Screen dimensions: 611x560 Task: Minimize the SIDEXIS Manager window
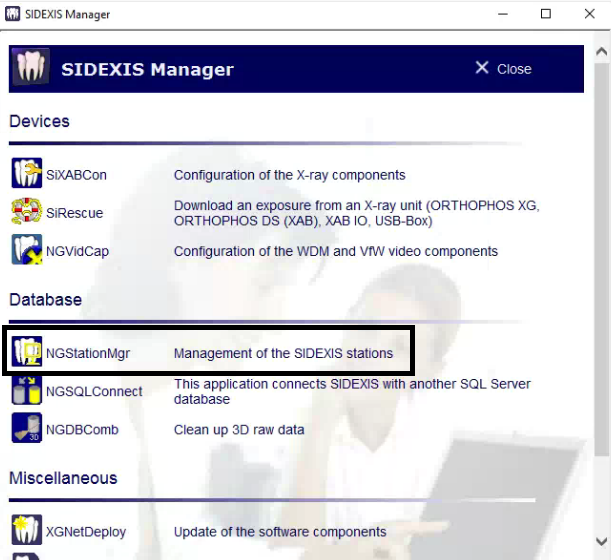coord(503,14)
